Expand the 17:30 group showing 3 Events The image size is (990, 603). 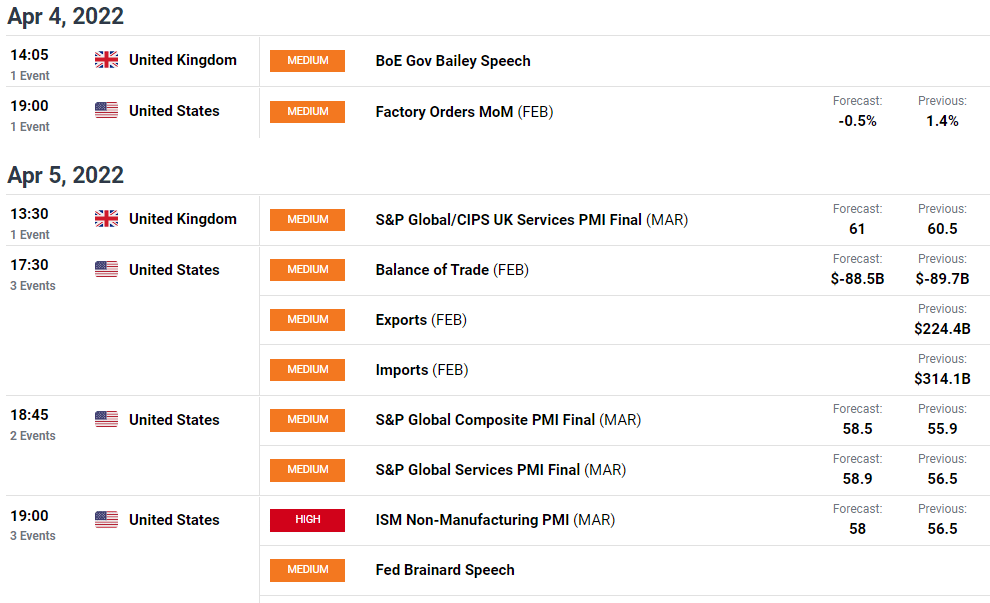33,285
